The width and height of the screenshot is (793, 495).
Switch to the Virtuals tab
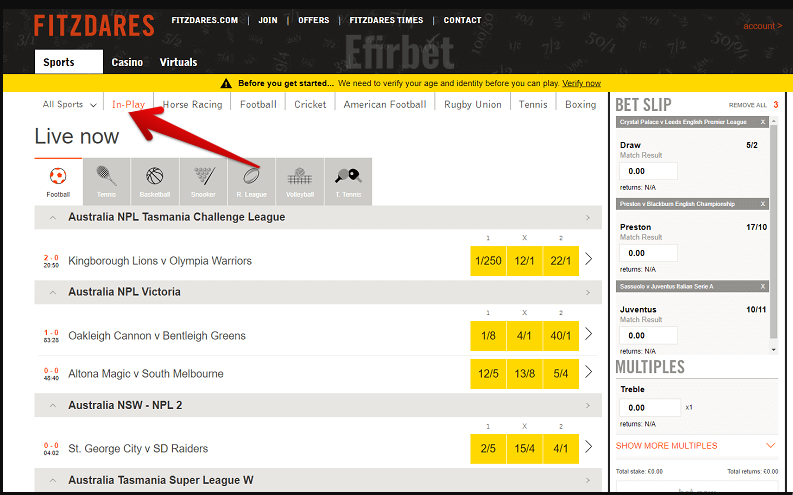click(x=179, y=62)
